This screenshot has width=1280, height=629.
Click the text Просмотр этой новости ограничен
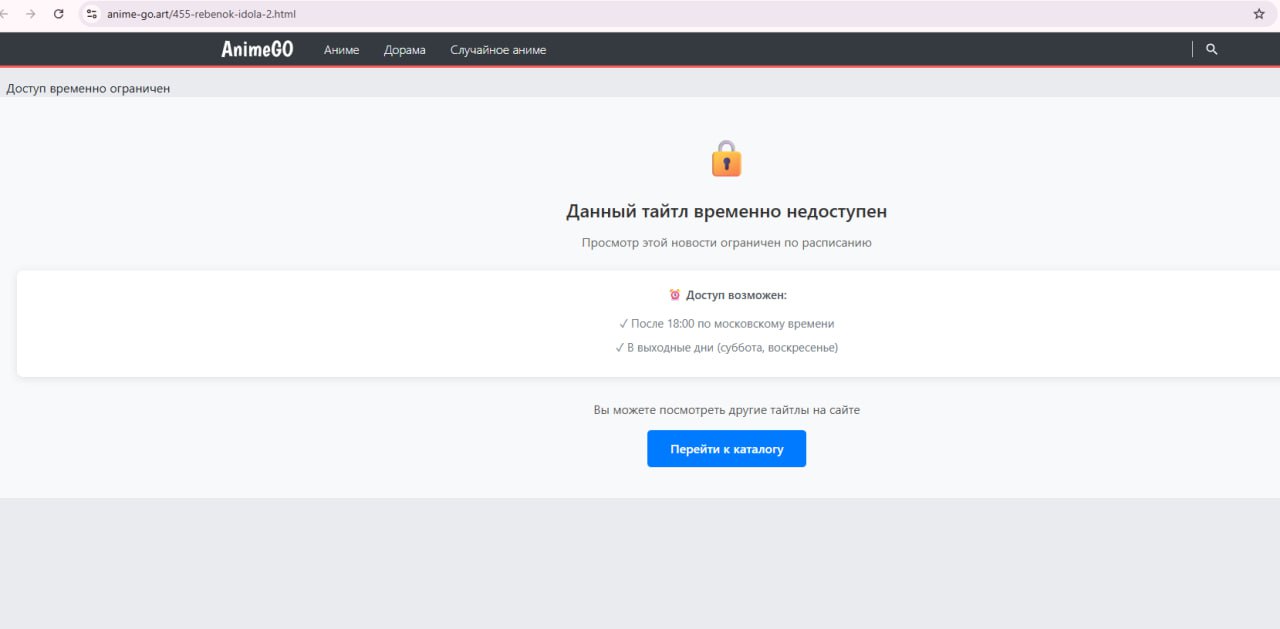(x=689, y=242)
